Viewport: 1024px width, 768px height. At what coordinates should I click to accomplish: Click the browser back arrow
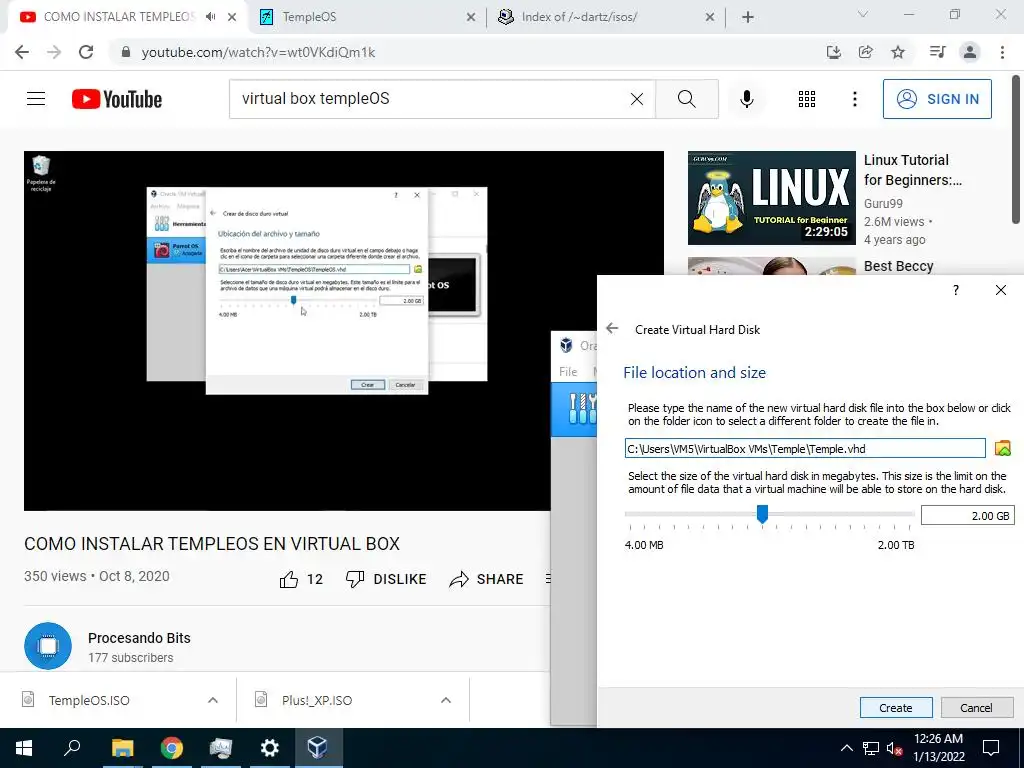22,52
